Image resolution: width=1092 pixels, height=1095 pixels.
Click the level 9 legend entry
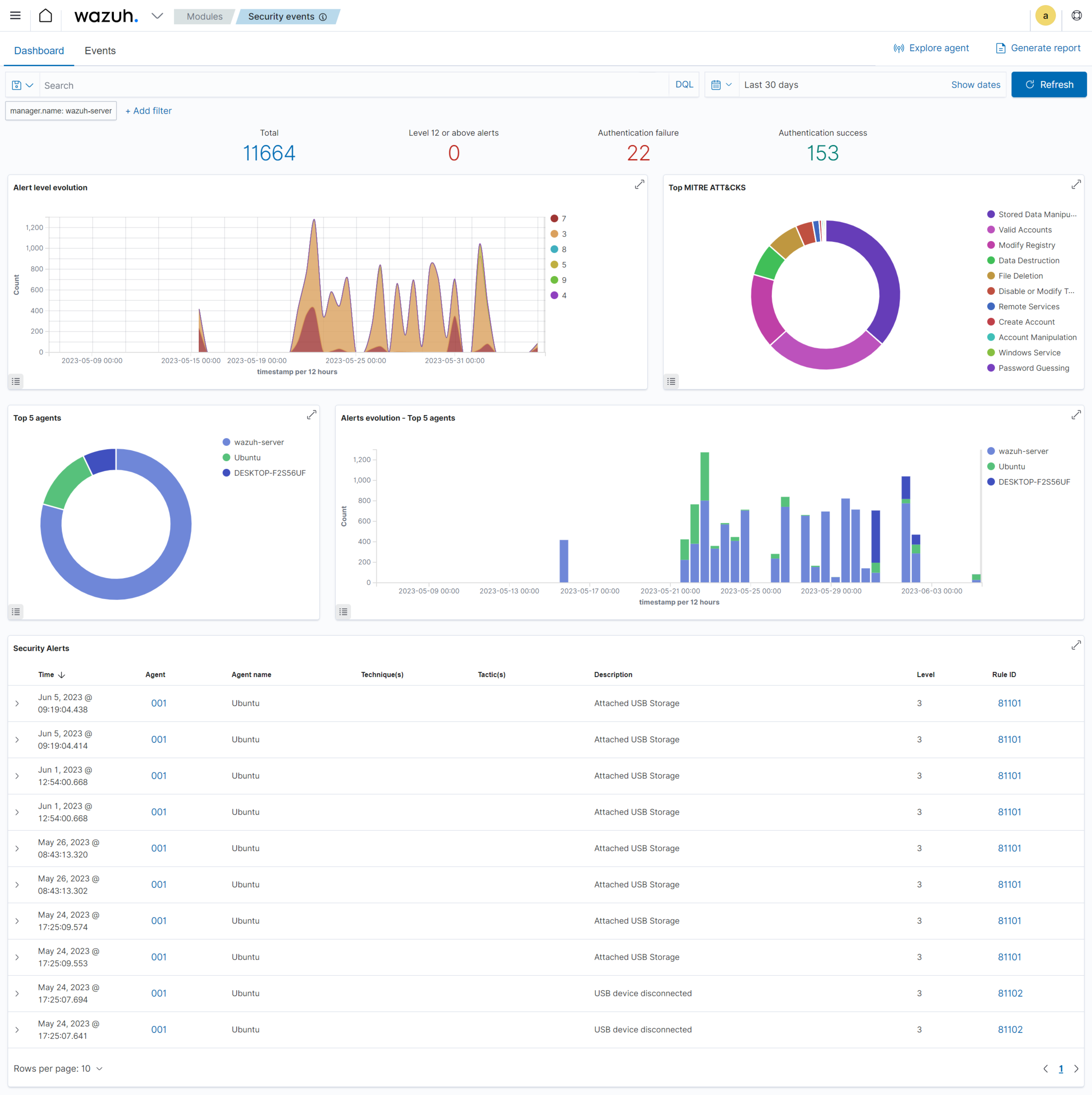pyautogui.click(x=559, y=280)
